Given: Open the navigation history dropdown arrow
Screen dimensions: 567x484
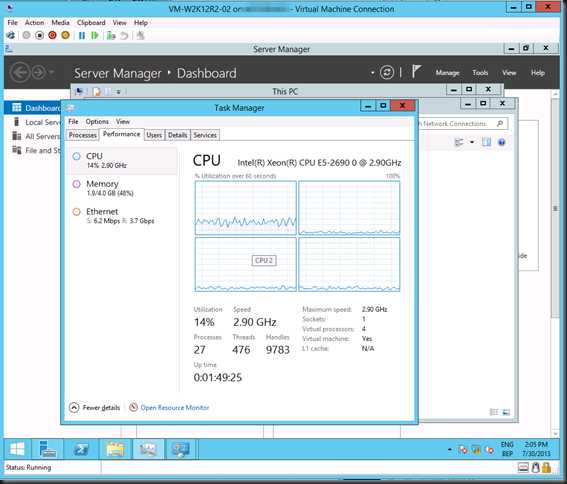Looking at the screenshot, I should pos(52,72).
